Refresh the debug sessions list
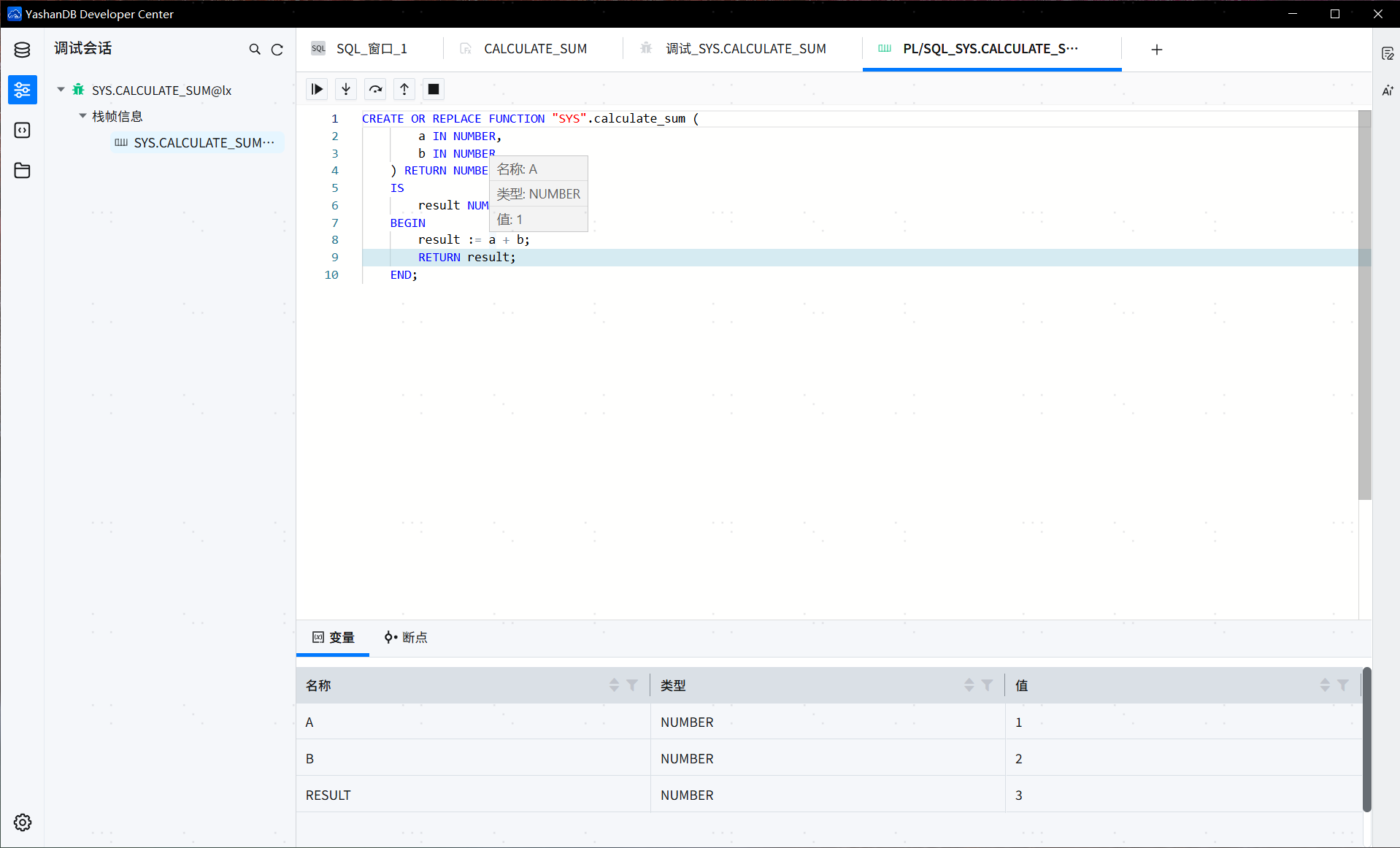This screenshot has width=1400, height=848. click(277, 50)
